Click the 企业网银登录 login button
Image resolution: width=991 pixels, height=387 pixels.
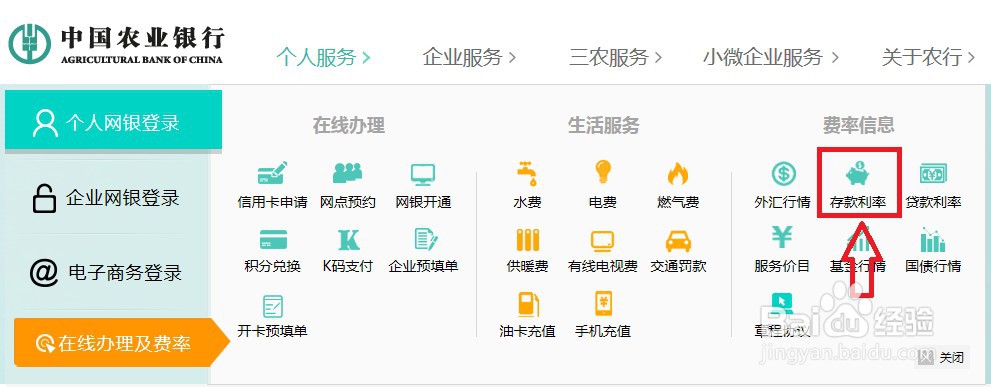point(106,198)
